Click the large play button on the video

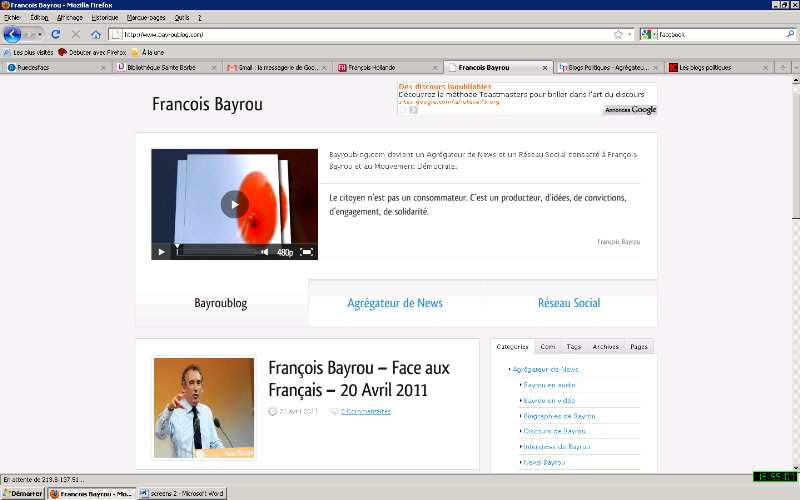point(234,204)
